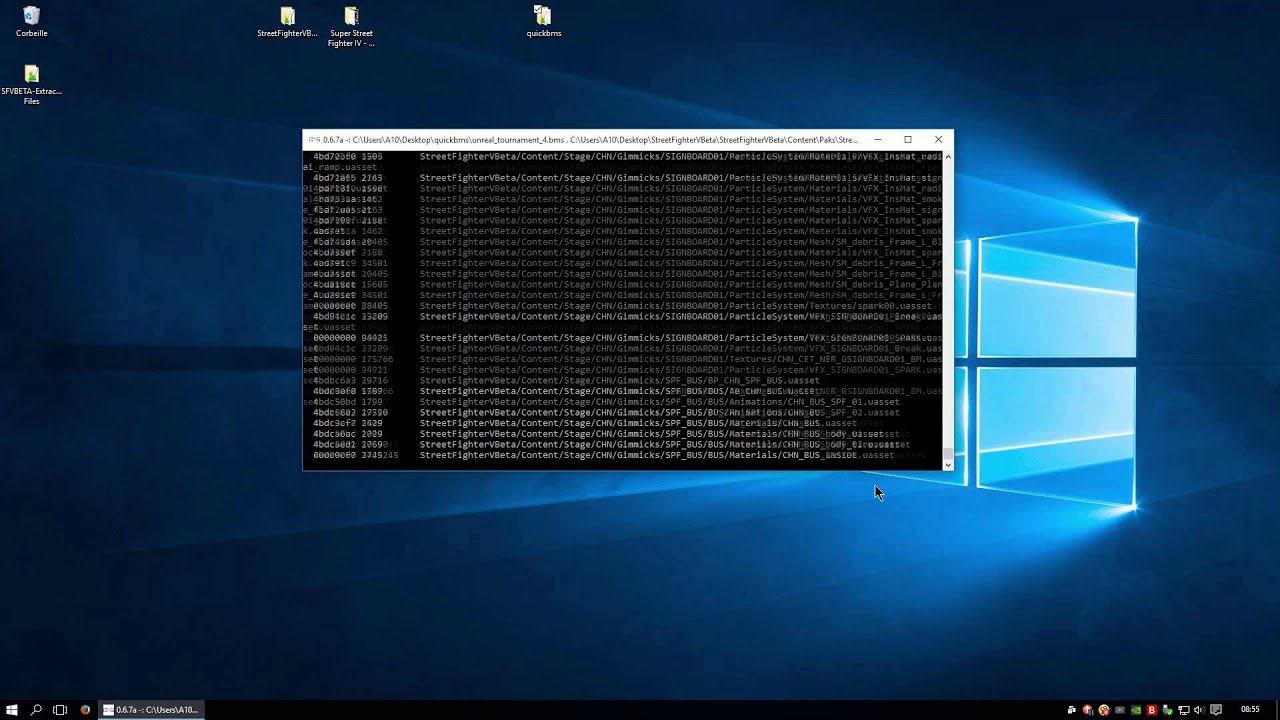Viewport: 1280px width, 720px height.
Task: Open the network status tray icon
Action: pos(1183,710)
